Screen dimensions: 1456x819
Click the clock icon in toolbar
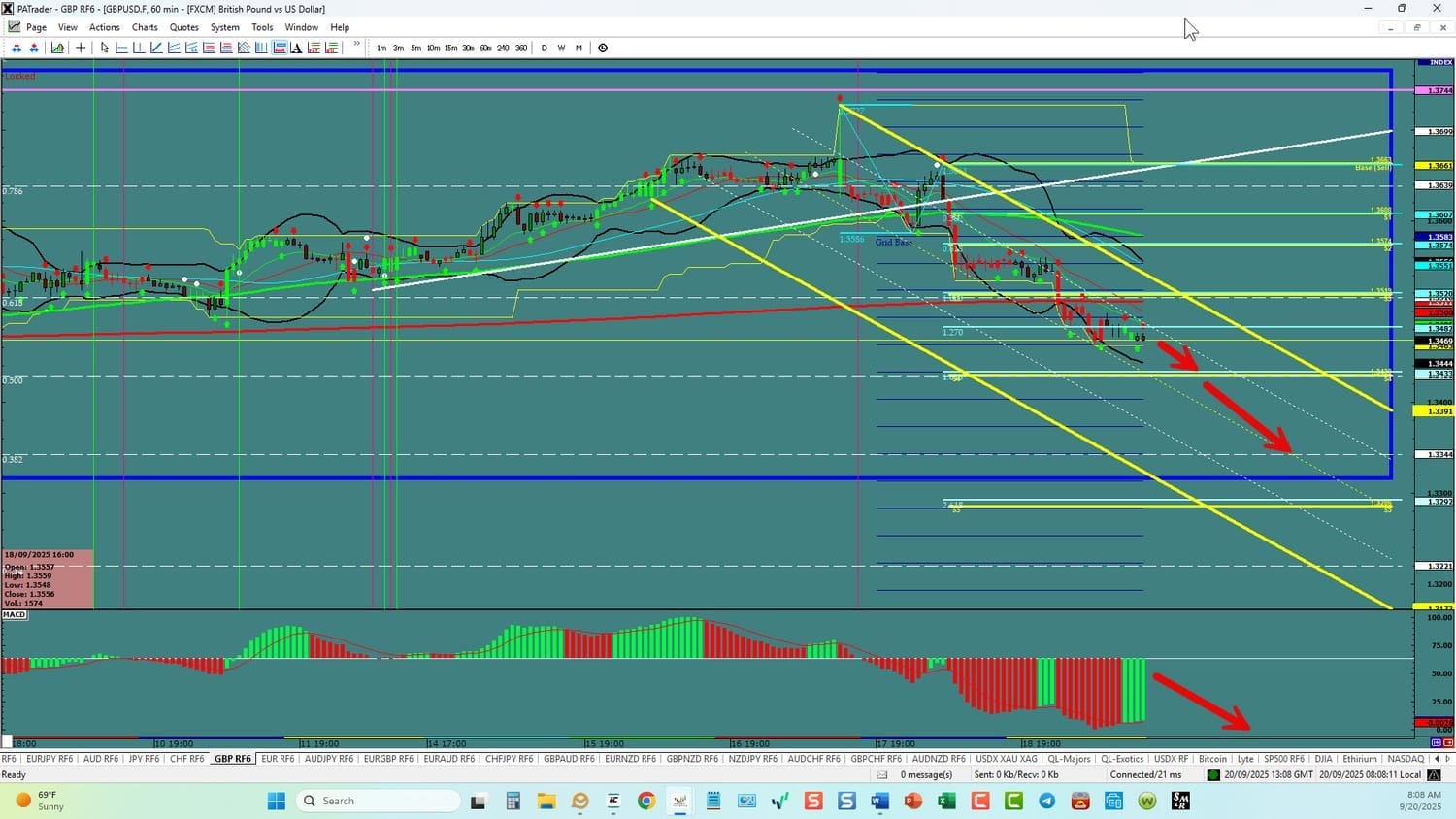point(603,48)
